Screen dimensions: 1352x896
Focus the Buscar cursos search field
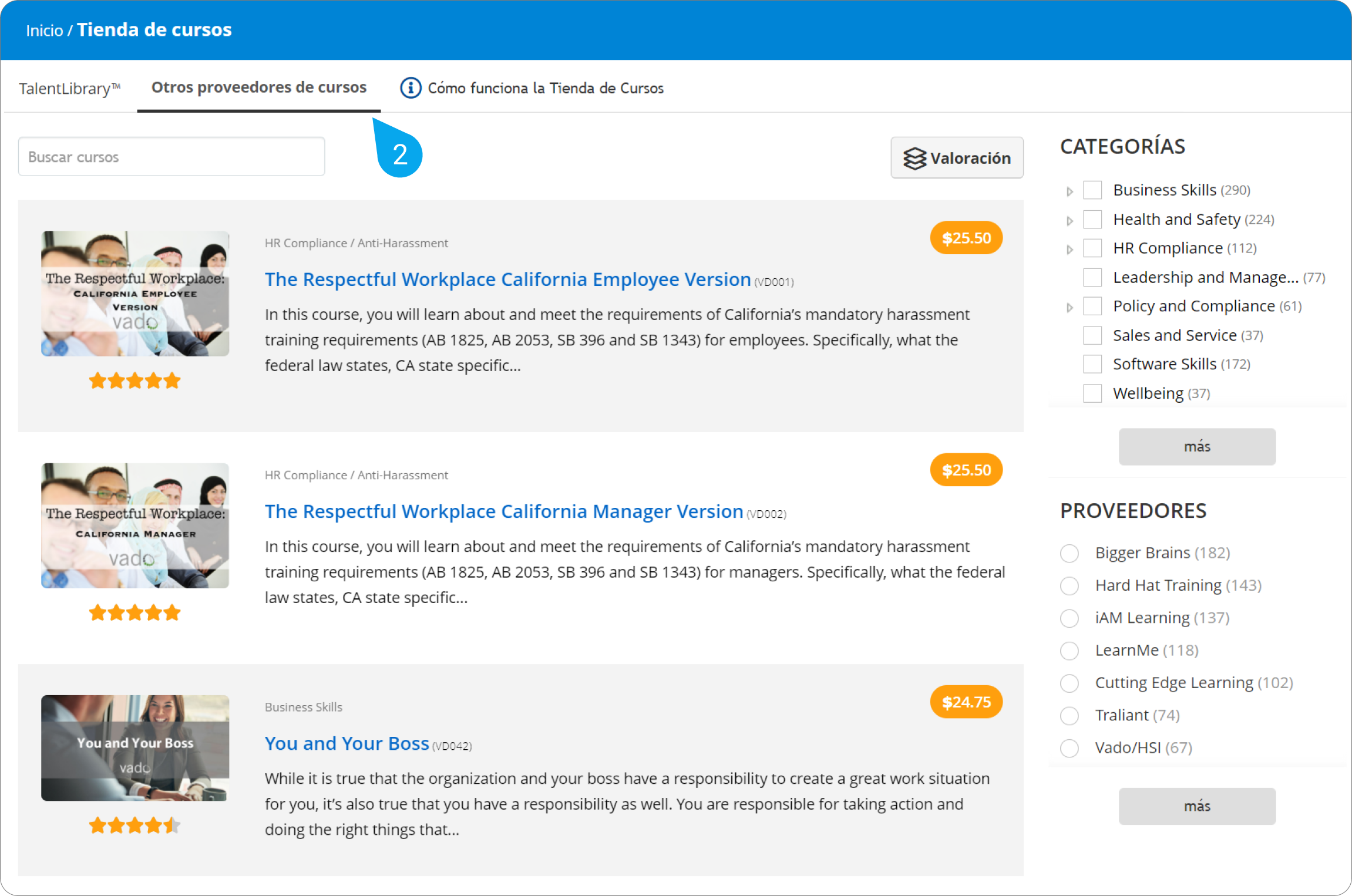[x=171, y=157]
